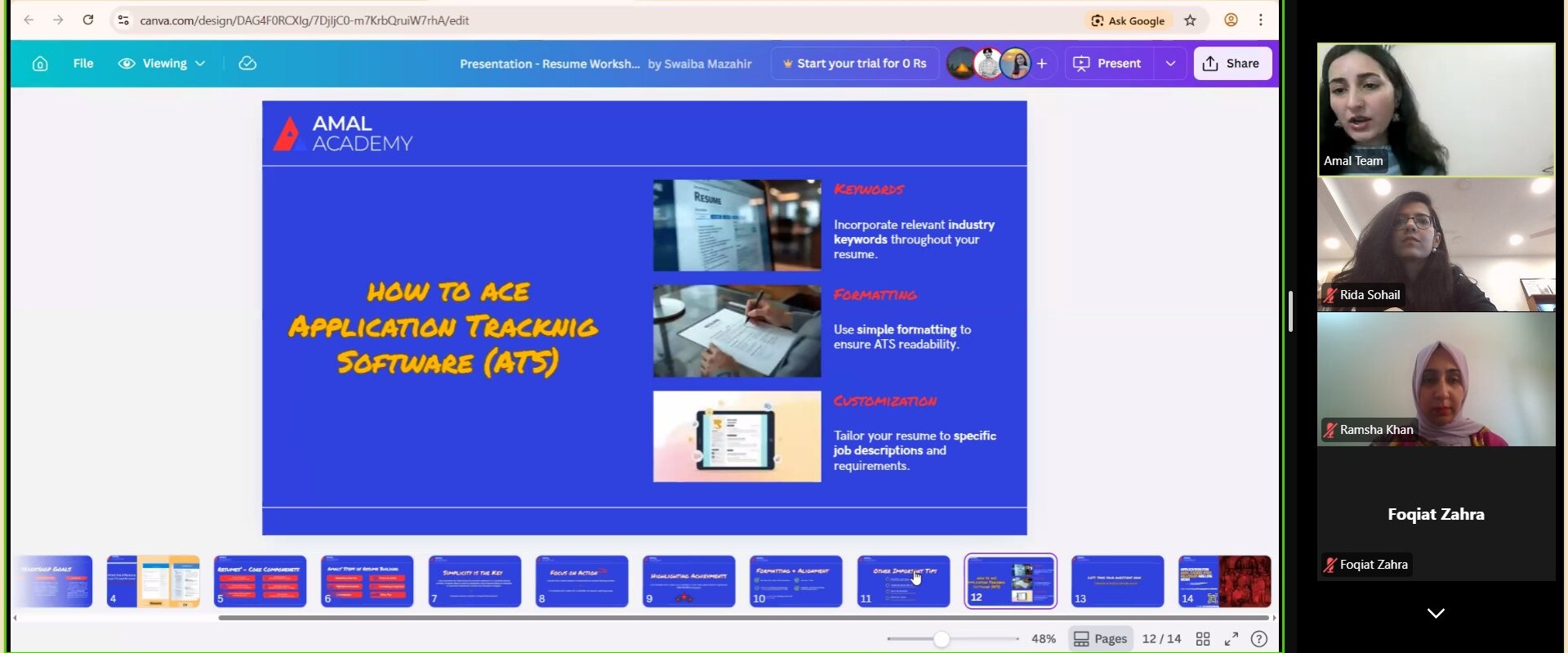Select slide 13 thumbnail
Viewport: 1568px width, 653px height.
pos(1117,581)
